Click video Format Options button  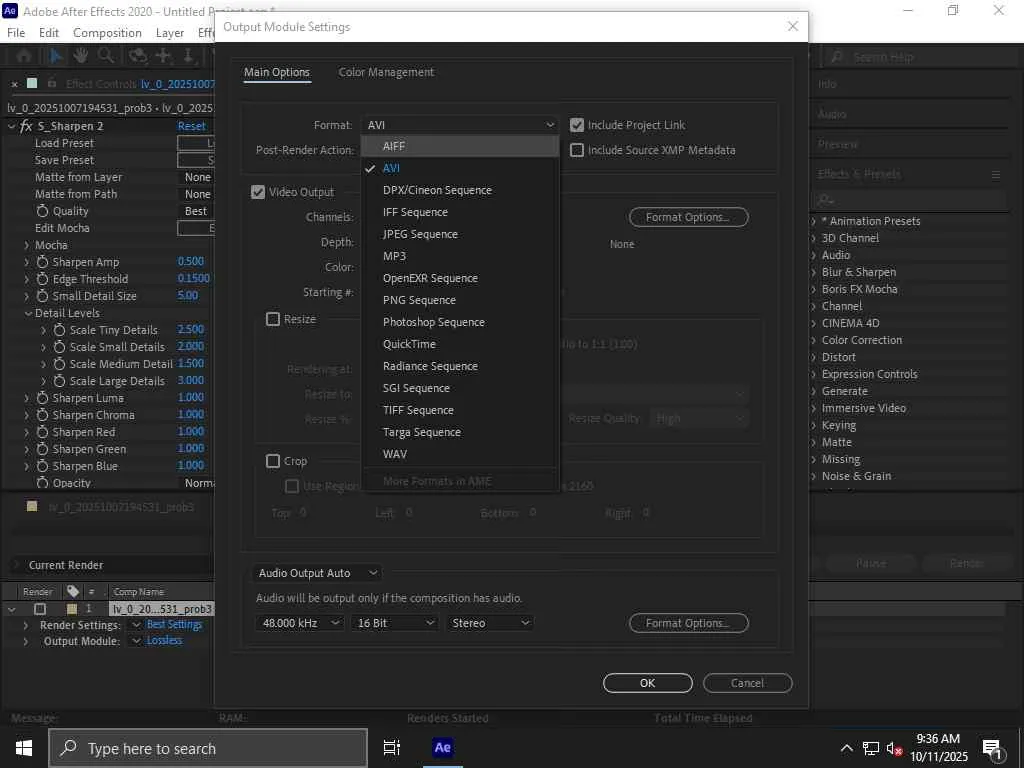tap(688, 217)
